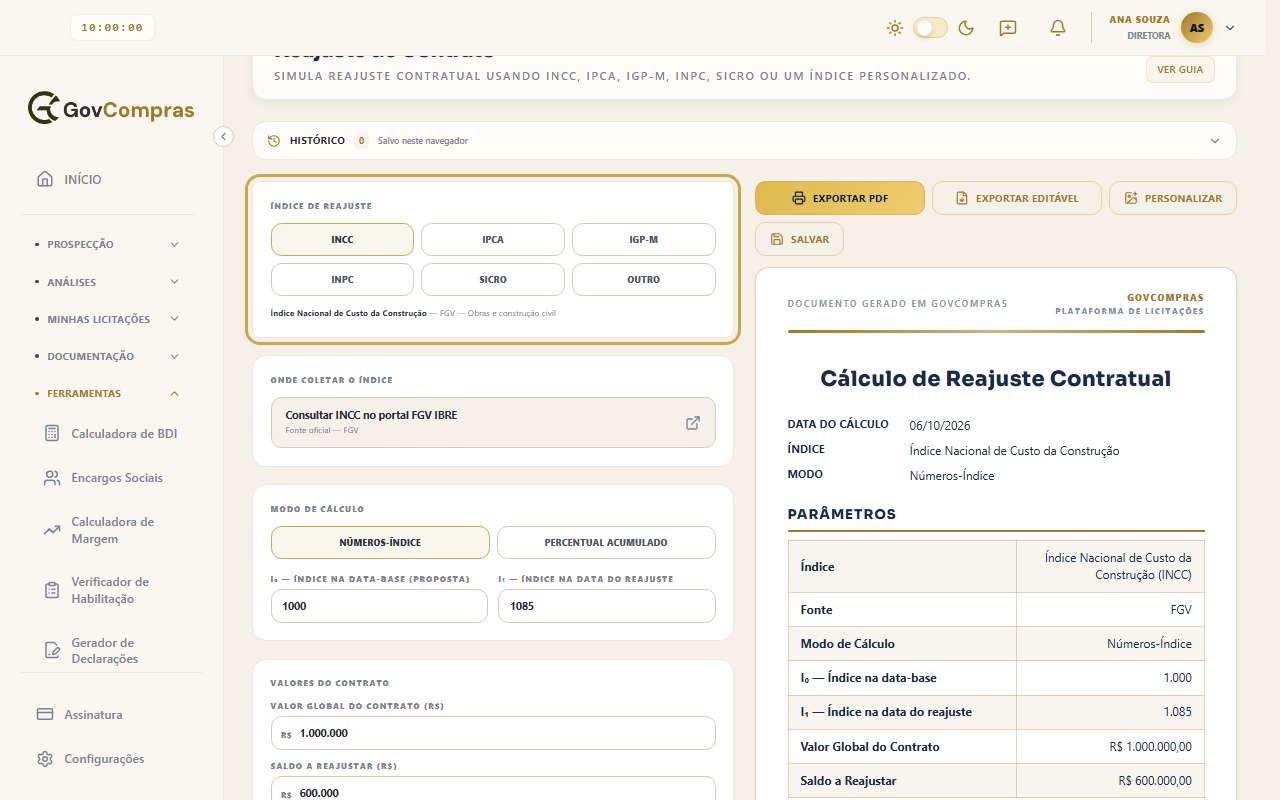Screen dimensions: 1280x800
Task: Click the moon dark-mode icon
Action: pyautogui.click(x=966, y=28)
